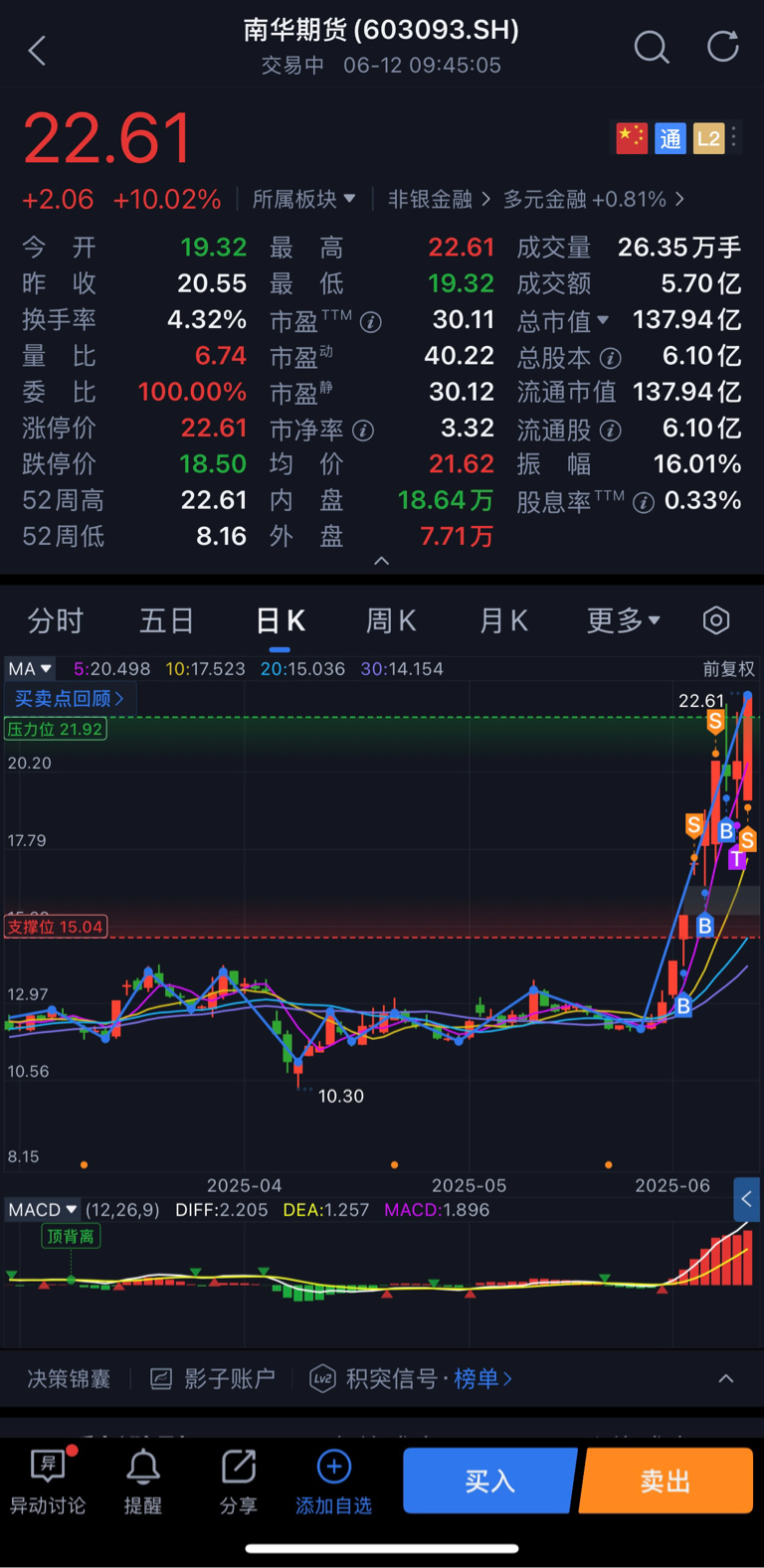This screenshot has width=764, height=1568.
Task: Tap info icon next to 总股本
Action: pos(611,358)
